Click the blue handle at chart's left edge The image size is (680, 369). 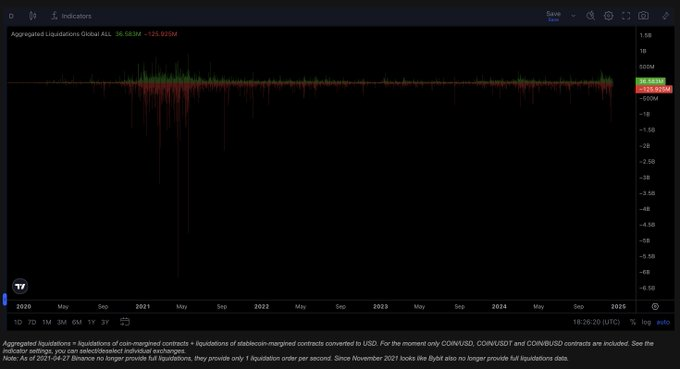5,299
